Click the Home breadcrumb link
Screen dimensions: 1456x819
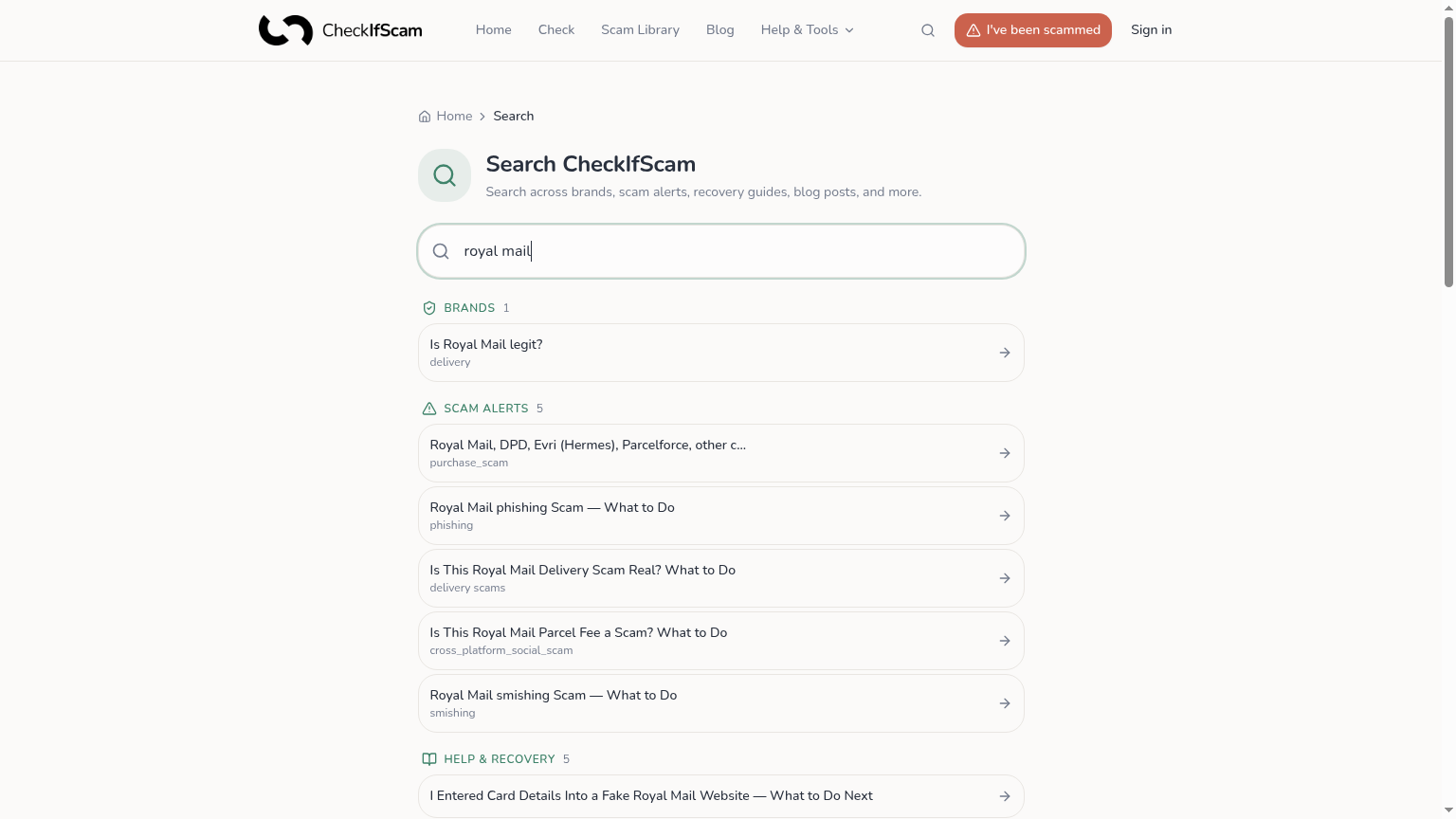click(x=454, y=117)
